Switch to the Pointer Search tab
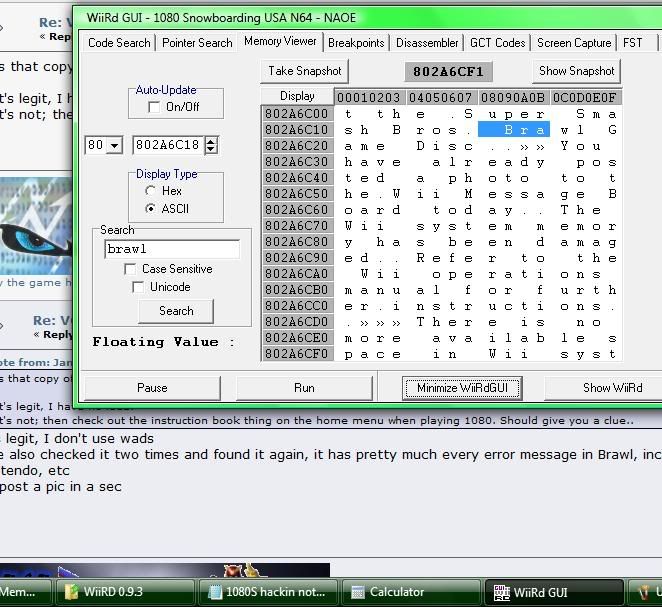 click(x=197, y=43)
